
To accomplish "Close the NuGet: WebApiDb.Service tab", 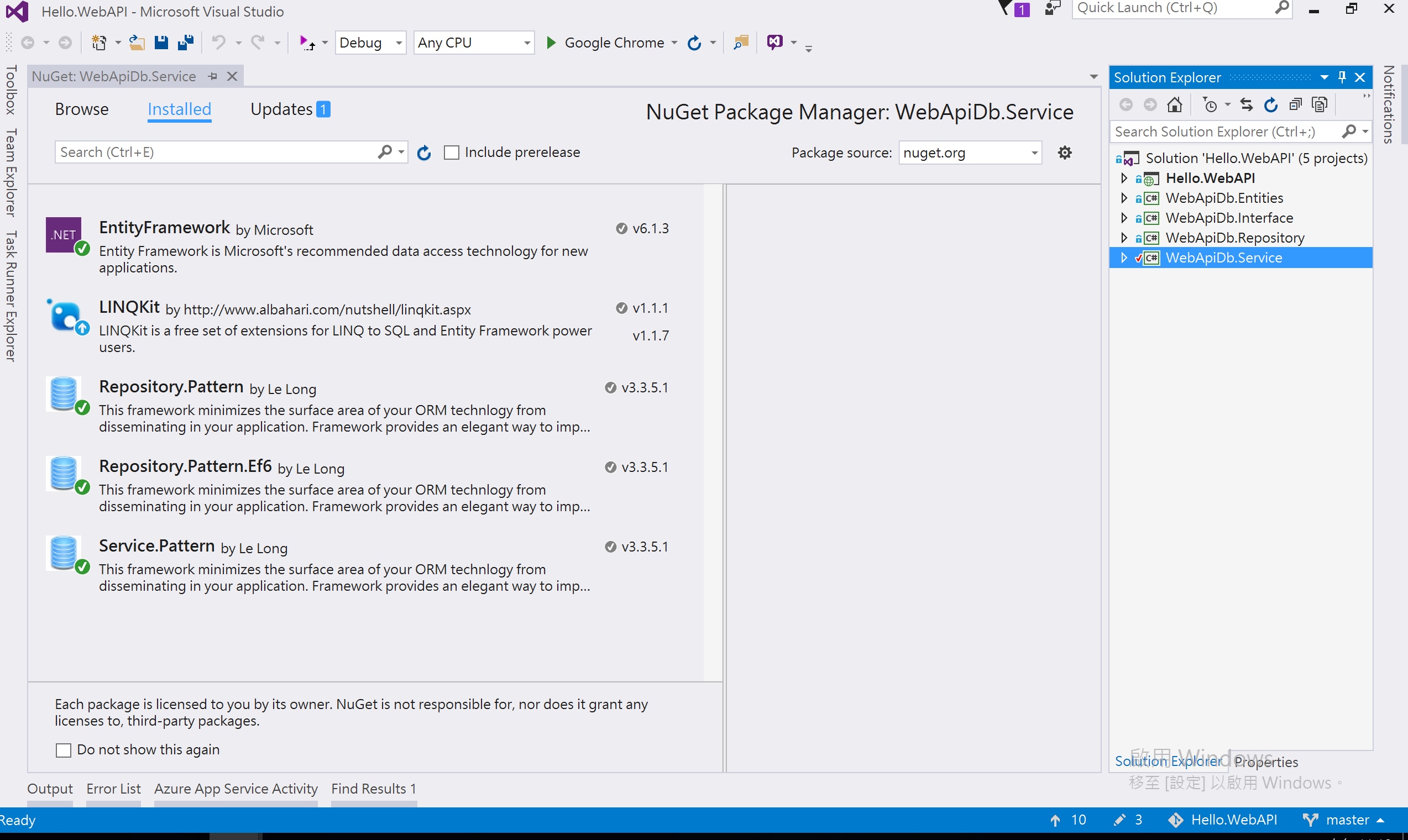I will pyautogui.click(x=232, y=76).
